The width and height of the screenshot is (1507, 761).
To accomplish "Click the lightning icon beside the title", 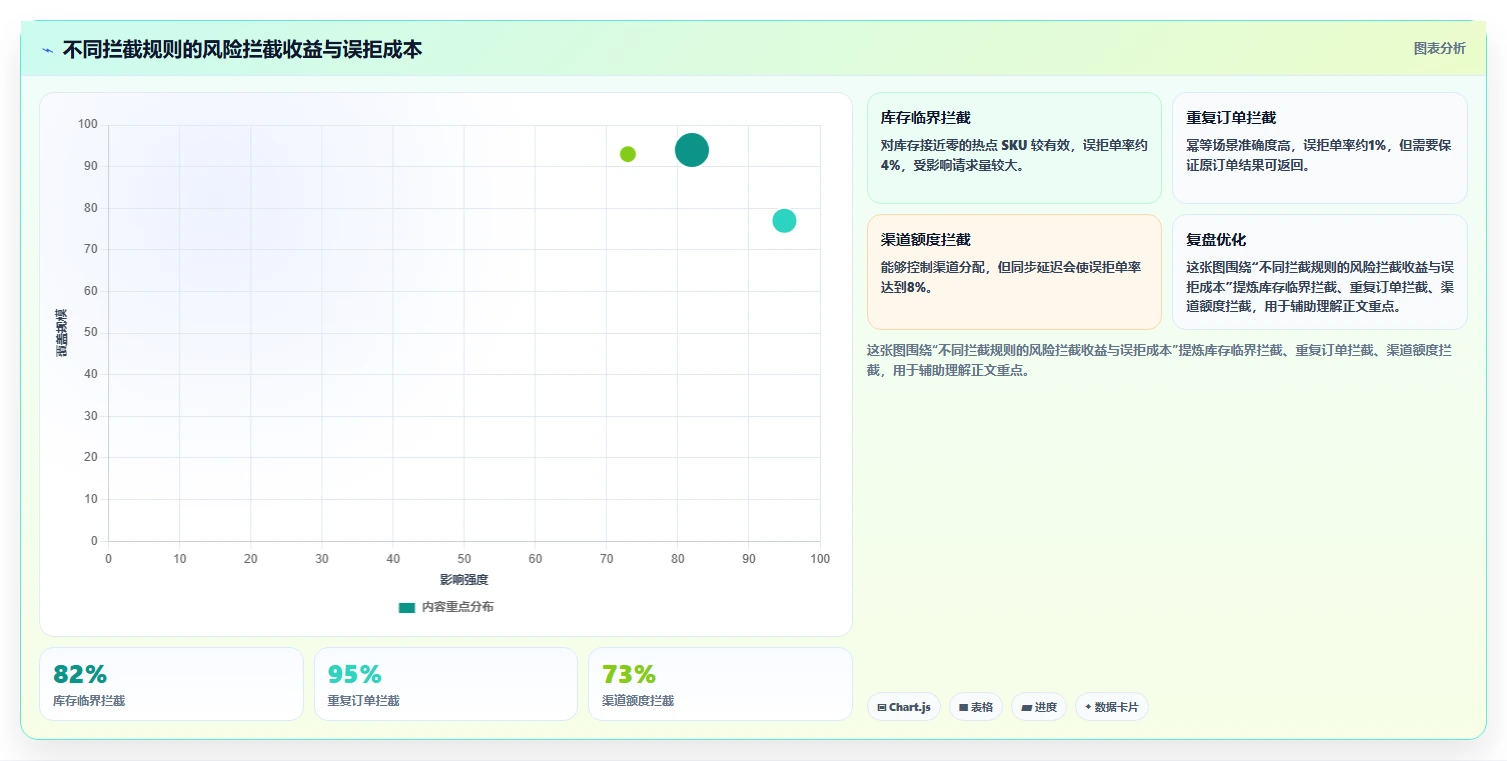I will coord(47,50).
